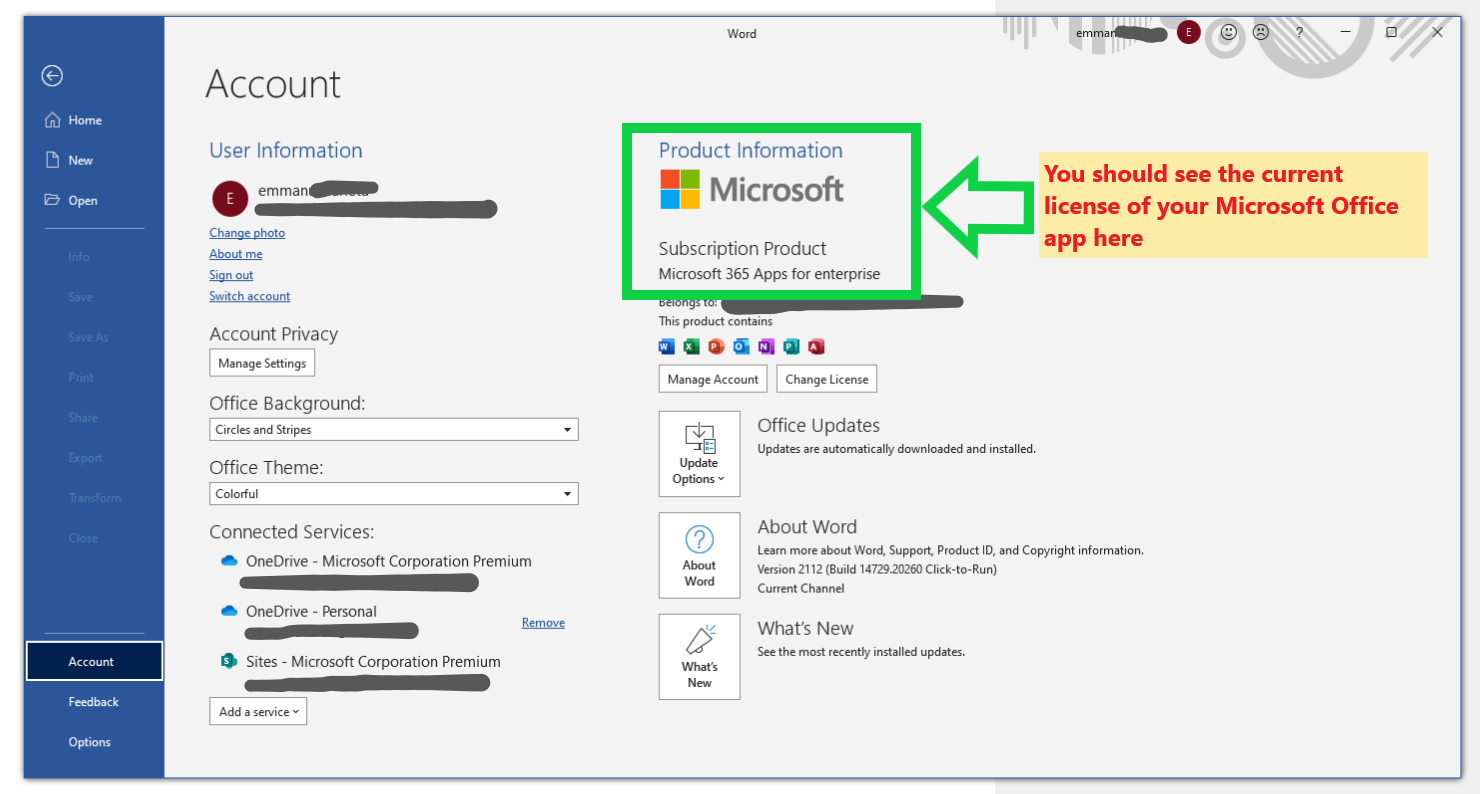Open the About me link

(236, 254)
